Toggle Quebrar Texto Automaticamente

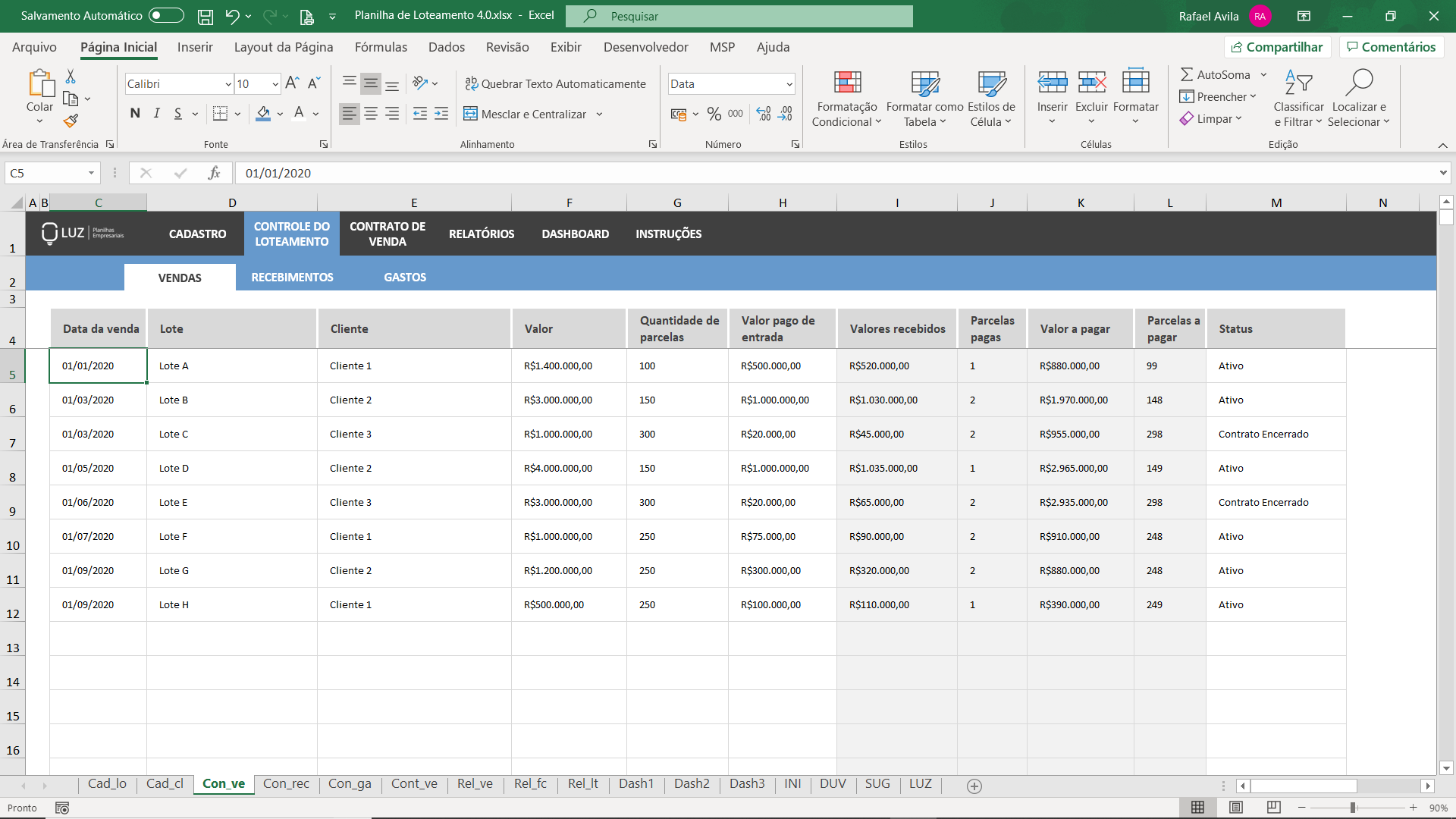pyautogui.click(x=555, y=83)
